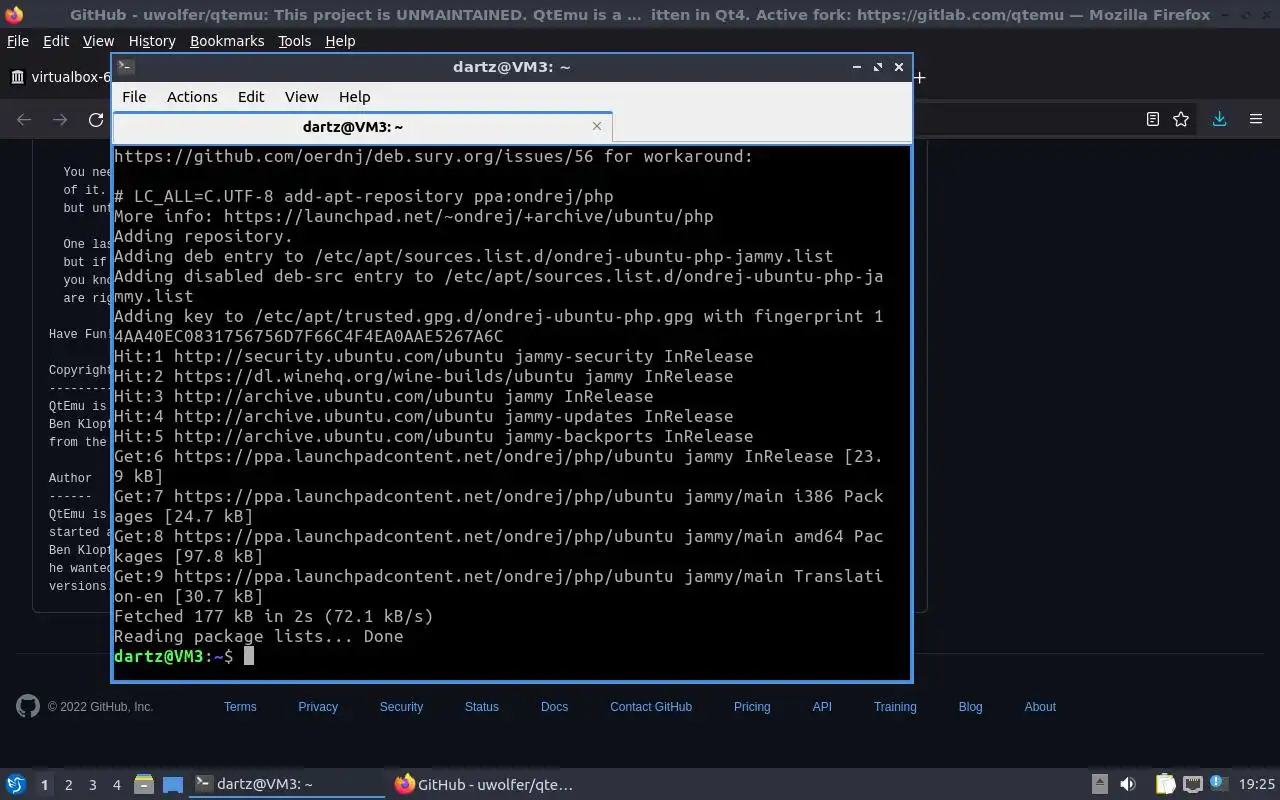Open the Privacy footer link
The image size is (1280, 800).
(318, 707)
